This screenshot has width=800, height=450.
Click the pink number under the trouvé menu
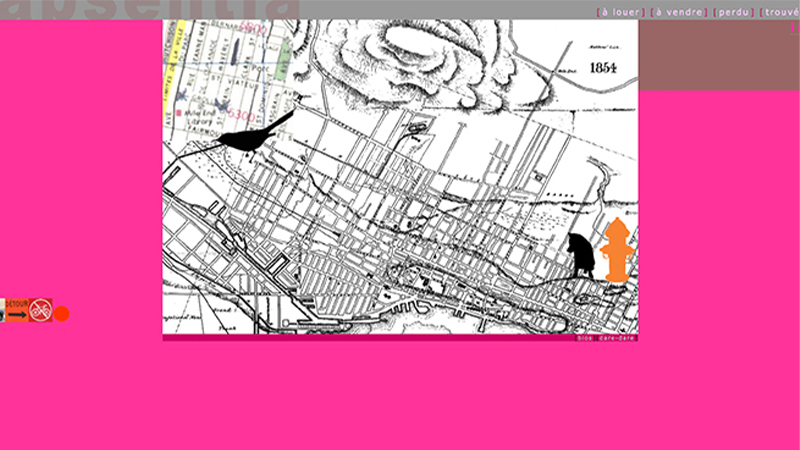tap(795, 28)
